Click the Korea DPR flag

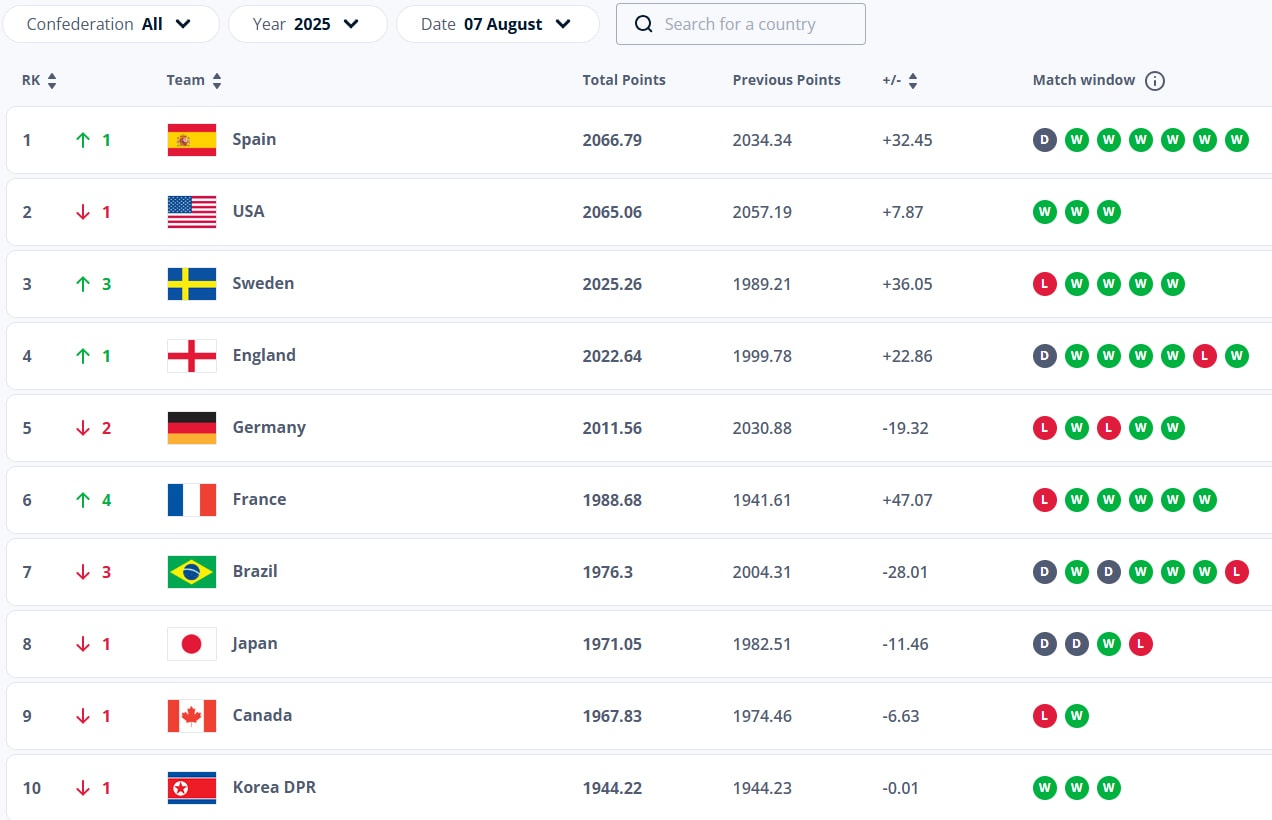[x=192, y=788]
